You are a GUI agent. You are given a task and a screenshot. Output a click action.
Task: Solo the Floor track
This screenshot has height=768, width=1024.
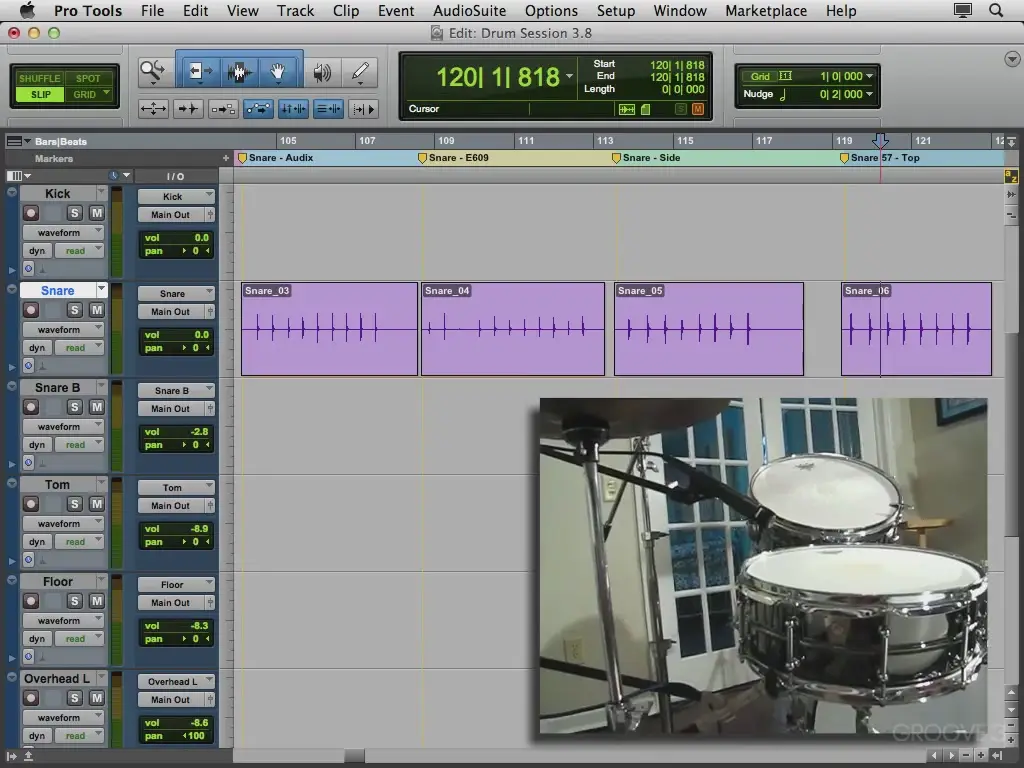pos(74,601)
